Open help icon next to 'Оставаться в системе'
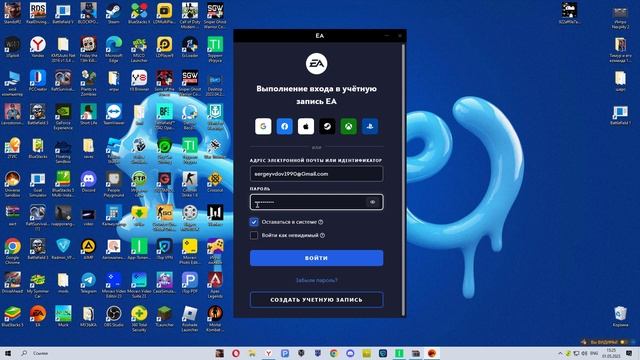Image resolution: width=640 pixels, height=360 pixels. 321,222
